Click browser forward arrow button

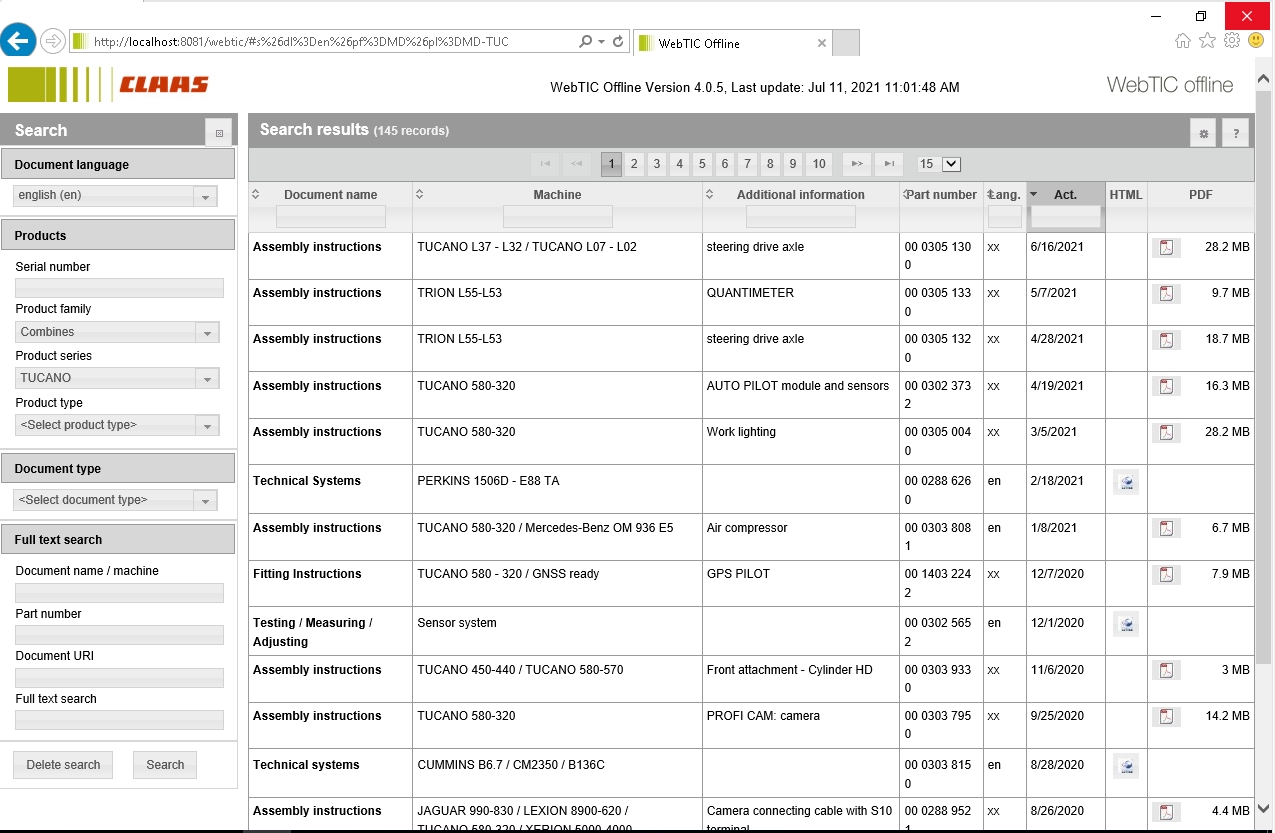53,41
